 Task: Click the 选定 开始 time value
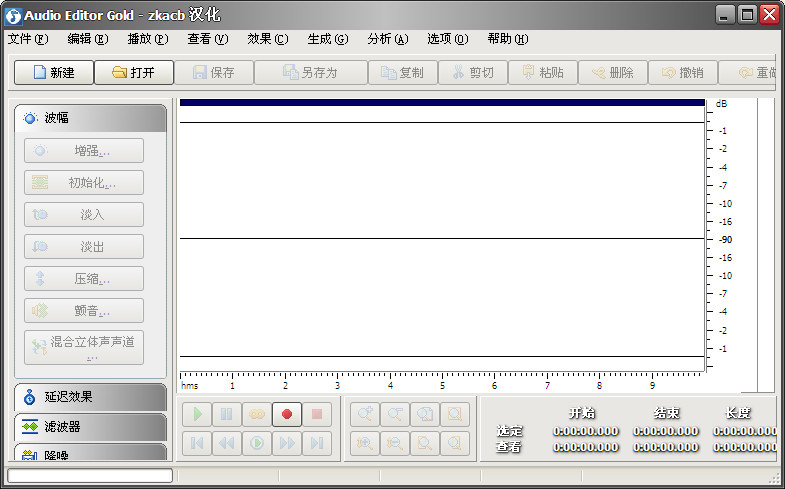586,431
